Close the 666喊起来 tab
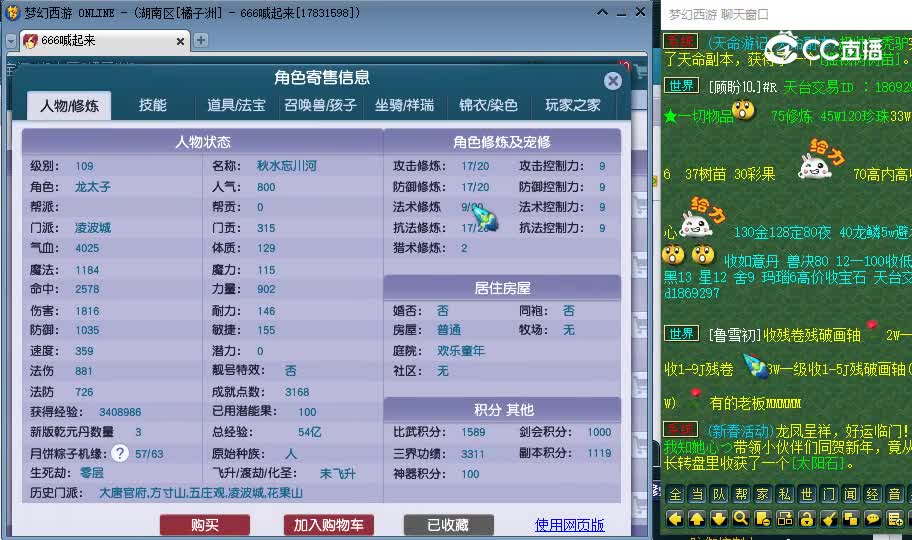The image size is (912, 540). (x=180, y=41)
